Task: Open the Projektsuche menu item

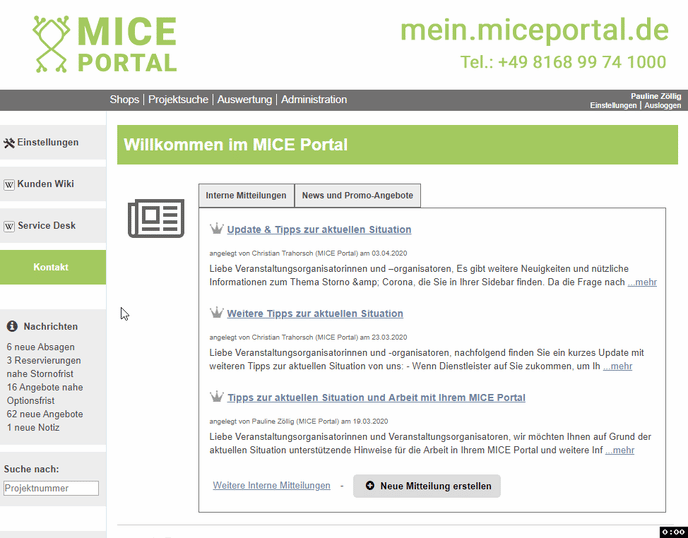Action: (x=180, y=100)
